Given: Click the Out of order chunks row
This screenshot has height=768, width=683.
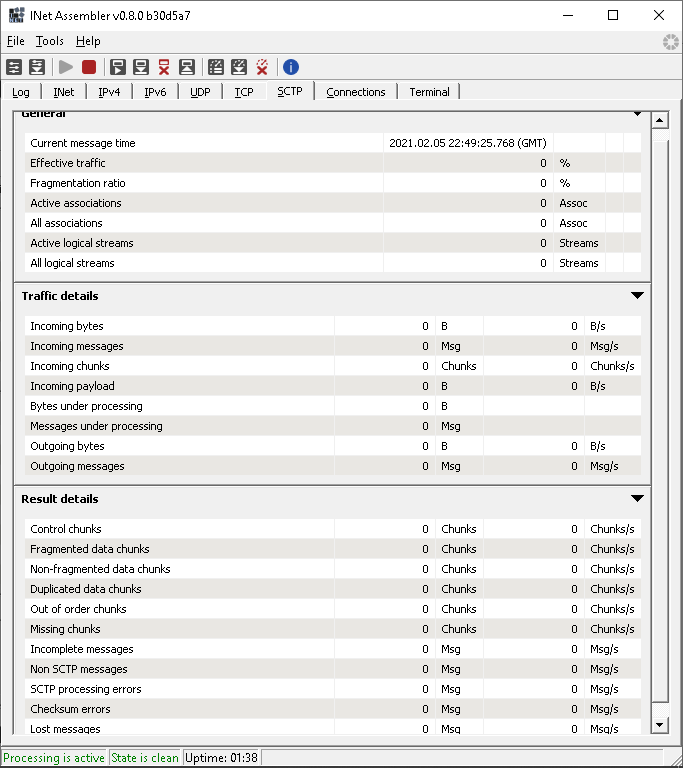Looking at the screenshot, I should (333, 609).
